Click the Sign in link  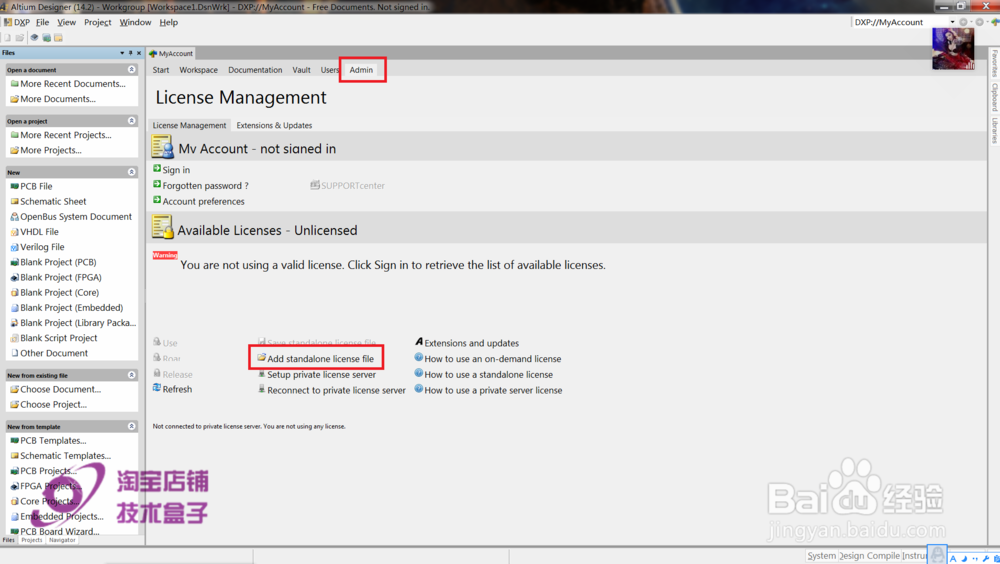tap(176, 170)
